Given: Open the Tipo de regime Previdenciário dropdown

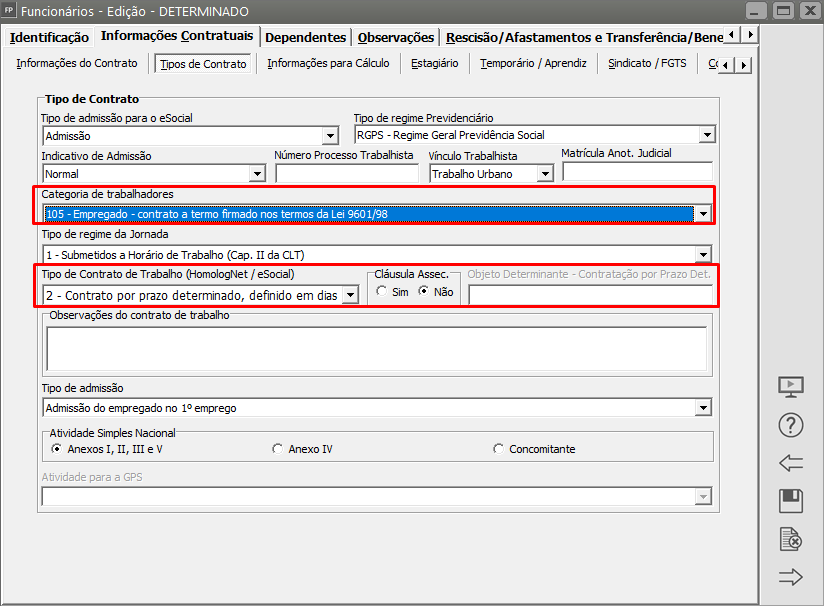Looking at the screenshot, I should [x=707, y=135].
